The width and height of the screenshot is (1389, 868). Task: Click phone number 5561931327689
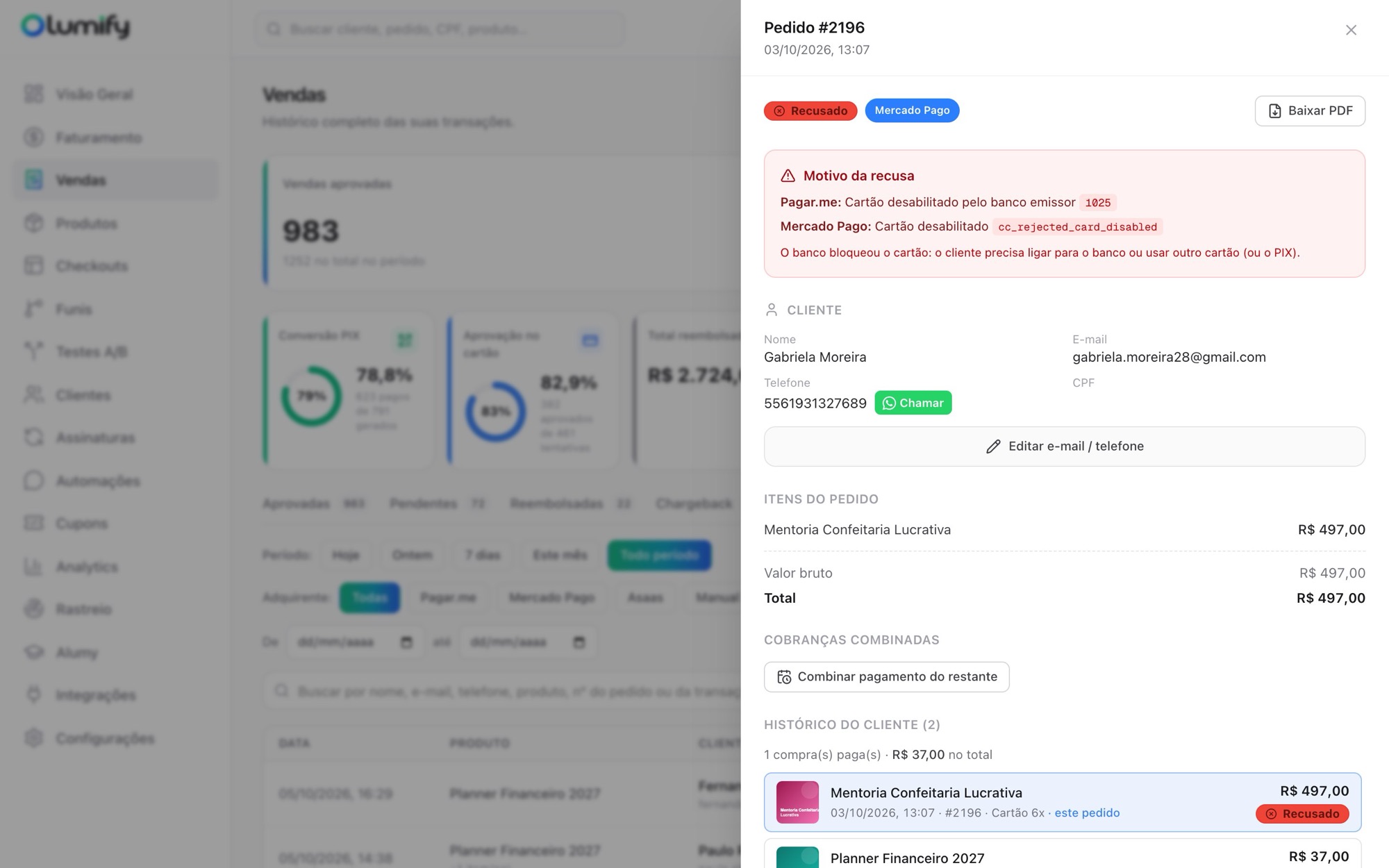pyautogui.click(x=815, y=403)
